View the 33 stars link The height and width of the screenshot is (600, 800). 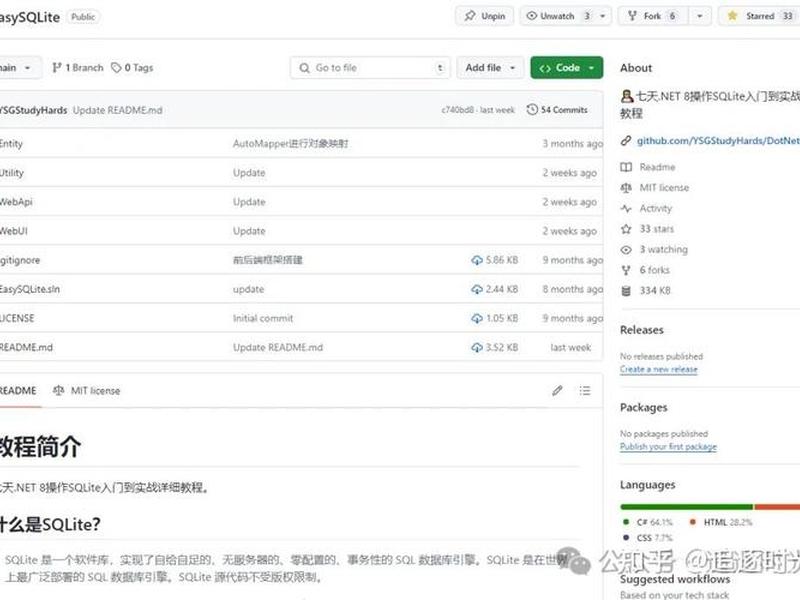click(x=657, y=229)
